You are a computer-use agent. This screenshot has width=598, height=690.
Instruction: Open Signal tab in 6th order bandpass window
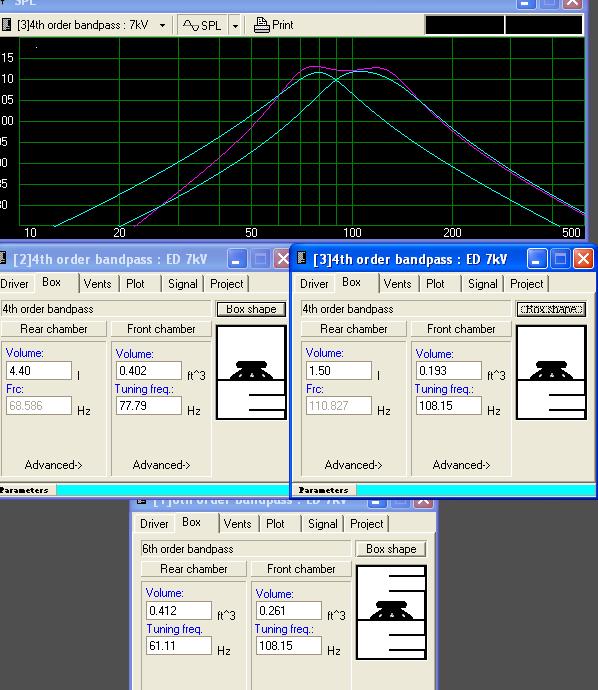323,524
